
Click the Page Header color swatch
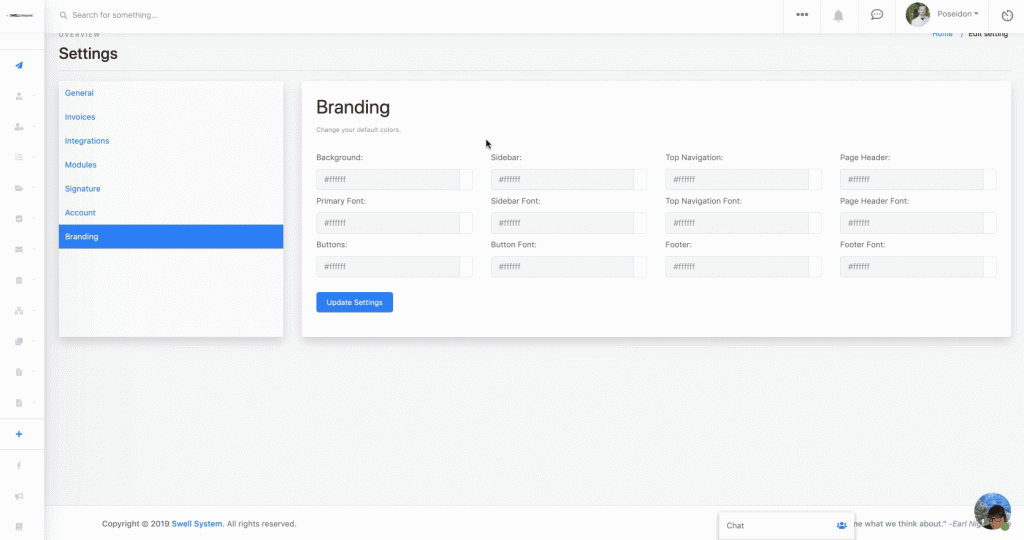(x=990, y=180)
